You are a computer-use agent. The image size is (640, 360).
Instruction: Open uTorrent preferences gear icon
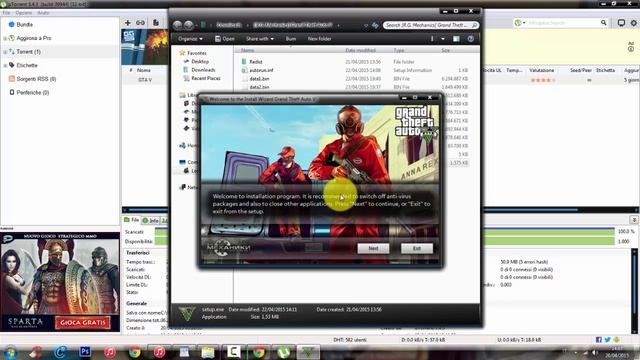634,23
